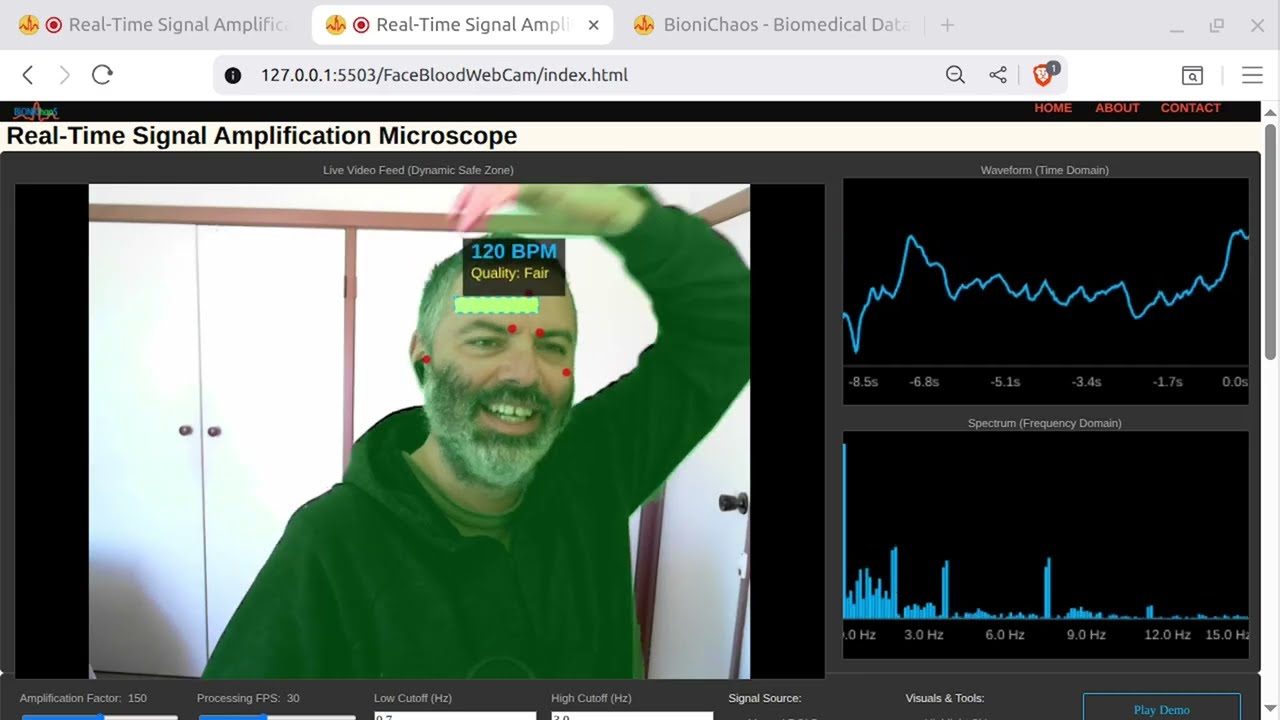Click the forehead ROI rectangle on video

coord(497,305)
